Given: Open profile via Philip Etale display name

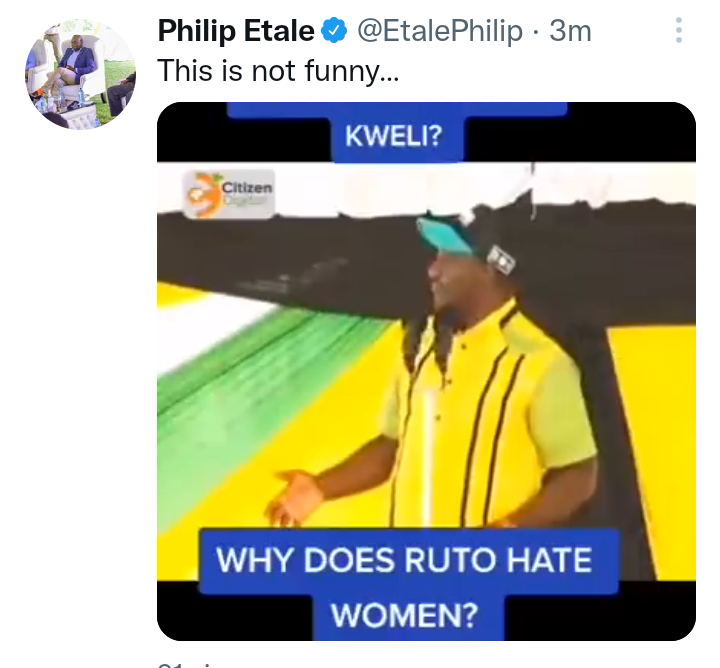Looking at the screenshot, I should (x=236, y=31).
